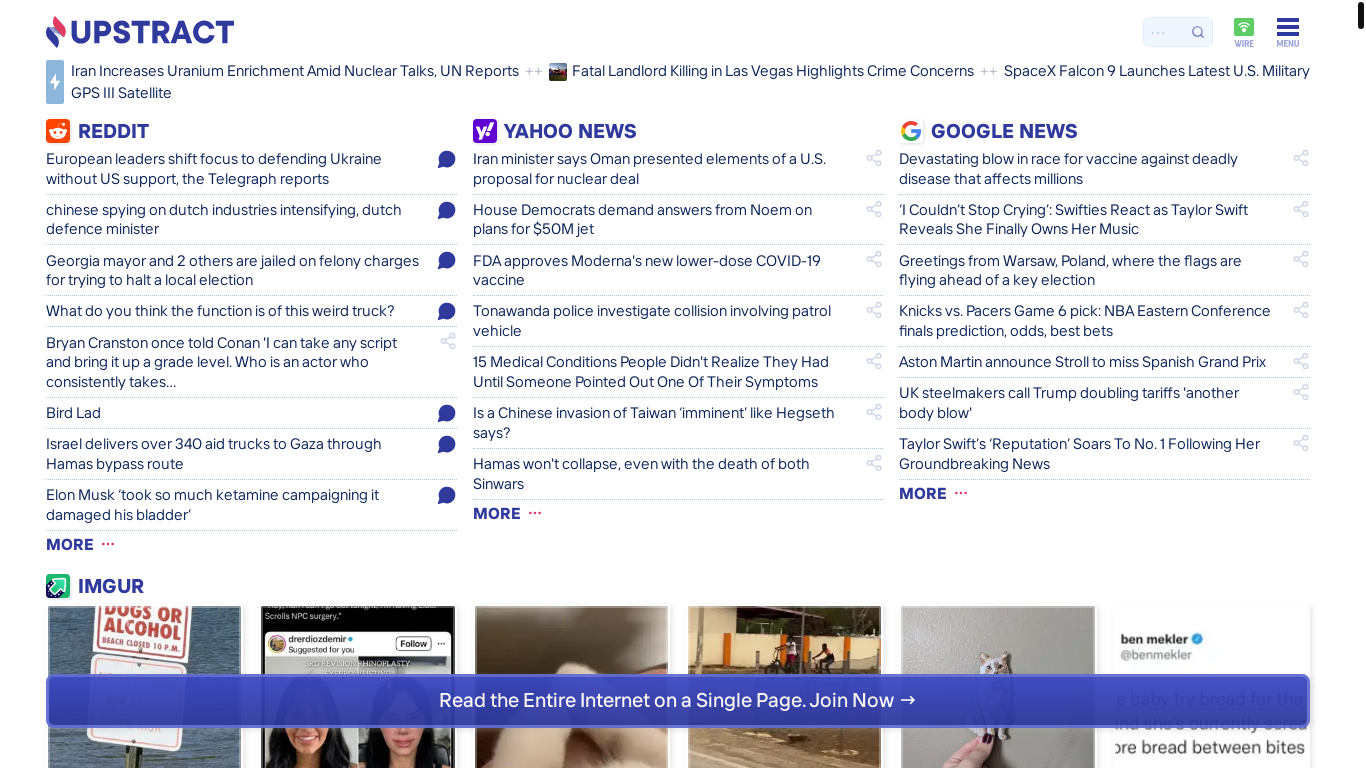
Task: Open the REDDIT section heading
Action: tap(113, 131)
